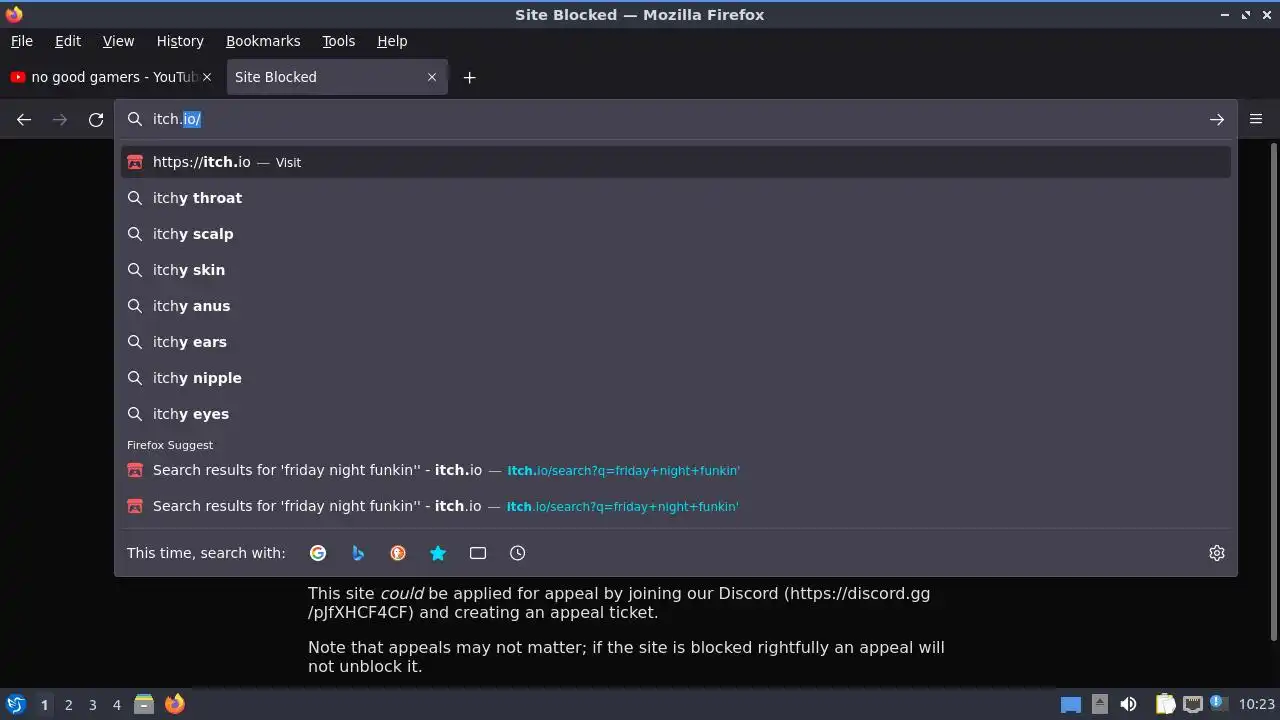Image resolution: width=1280 pixels, height=720 pixels.
Task: Click the removable media eject tray icon
Action: click(x=1100, y=705)
